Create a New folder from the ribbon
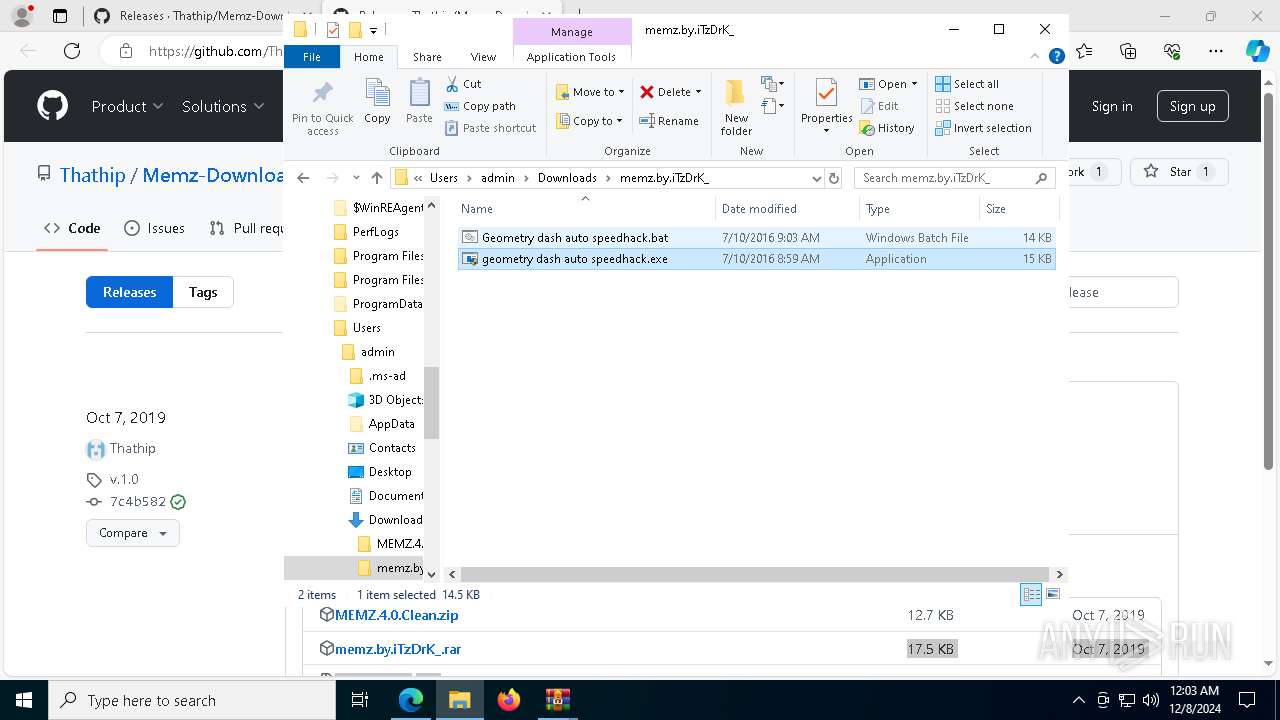 [x=736, y=107]
